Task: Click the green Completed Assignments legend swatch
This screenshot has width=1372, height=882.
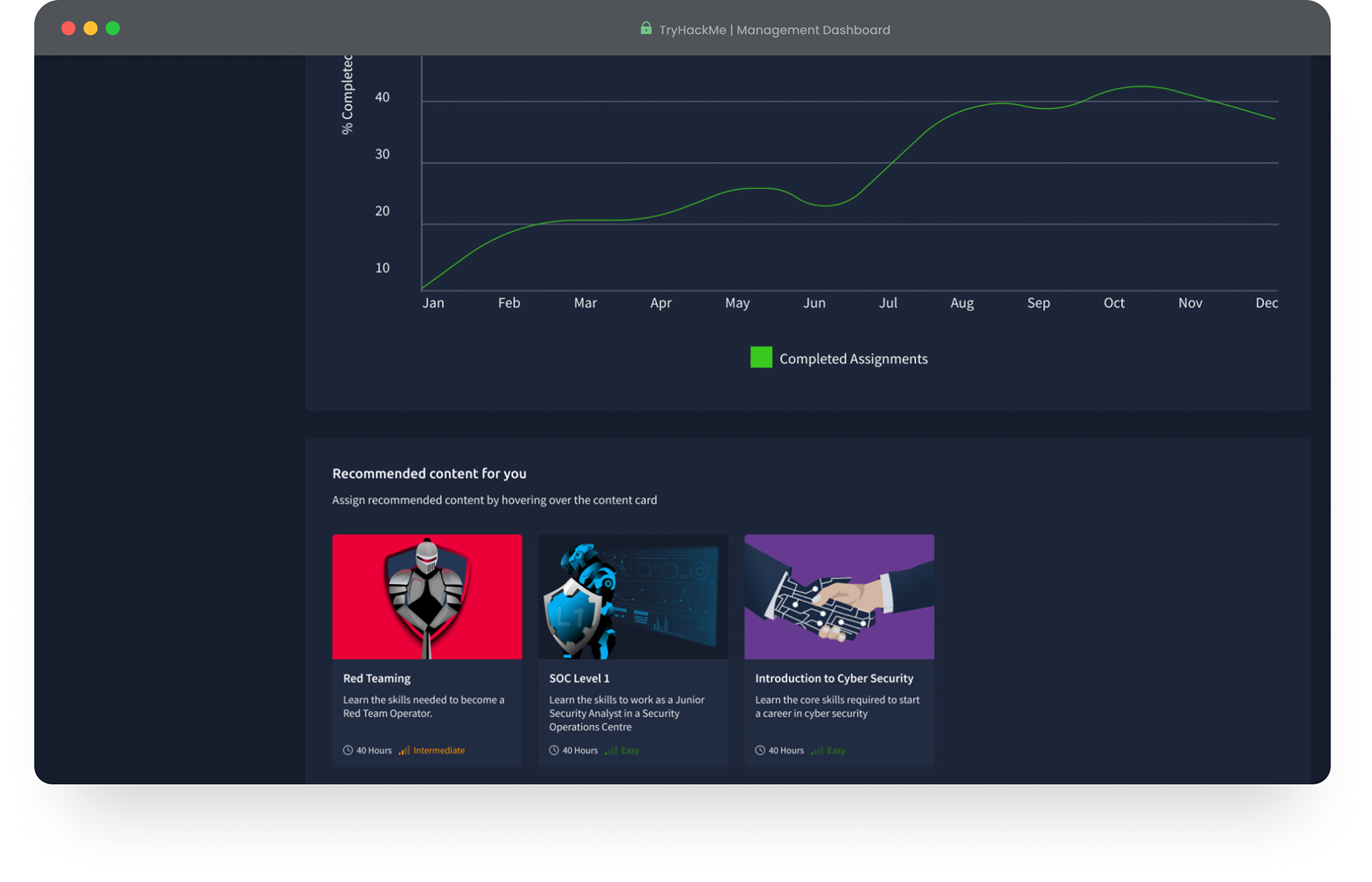Action: pyautogui.click(x=761, y=357)
